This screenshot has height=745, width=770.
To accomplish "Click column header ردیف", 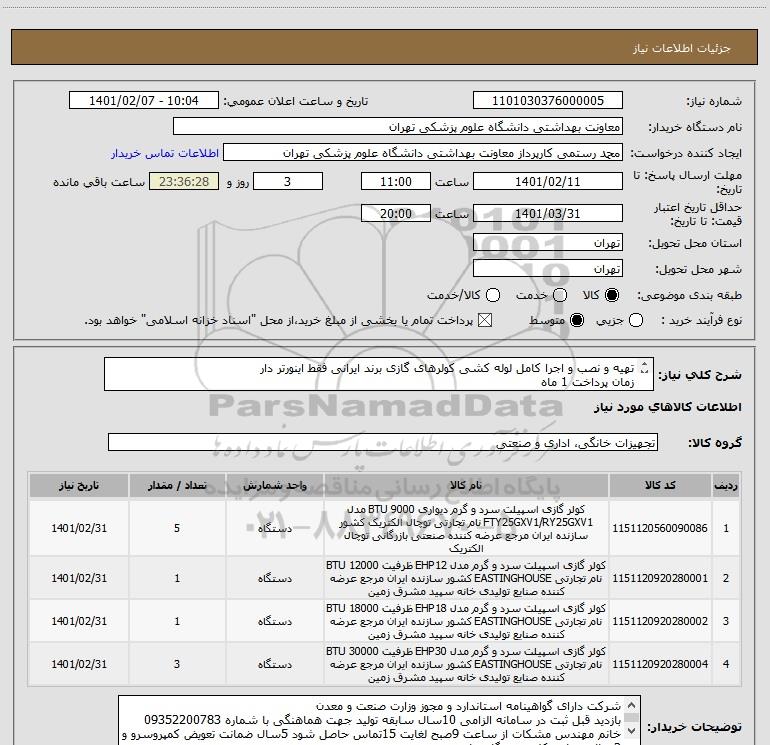I will click(726, 486).
